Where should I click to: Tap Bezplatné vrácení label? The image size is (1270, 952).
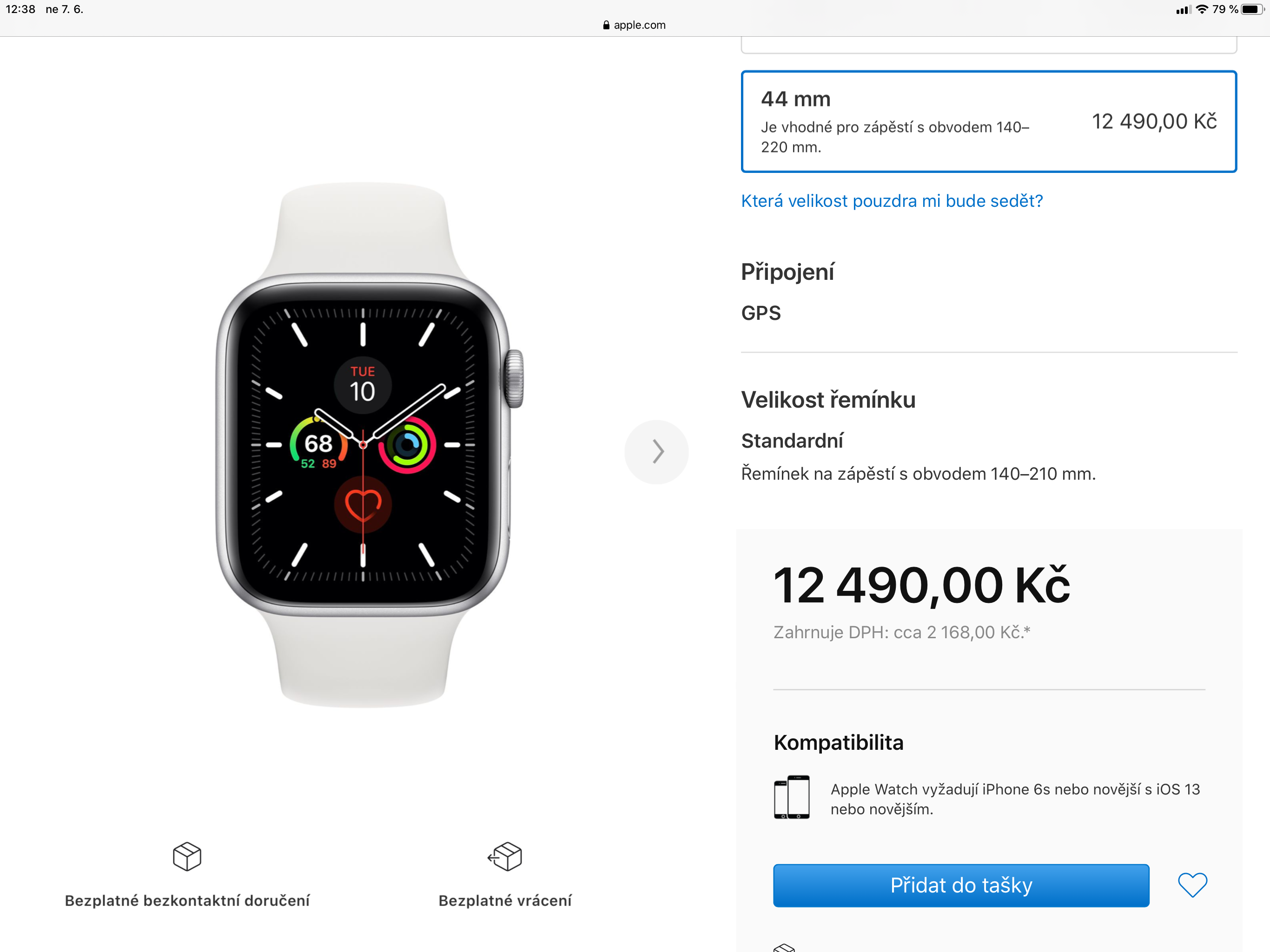point(505,900)
